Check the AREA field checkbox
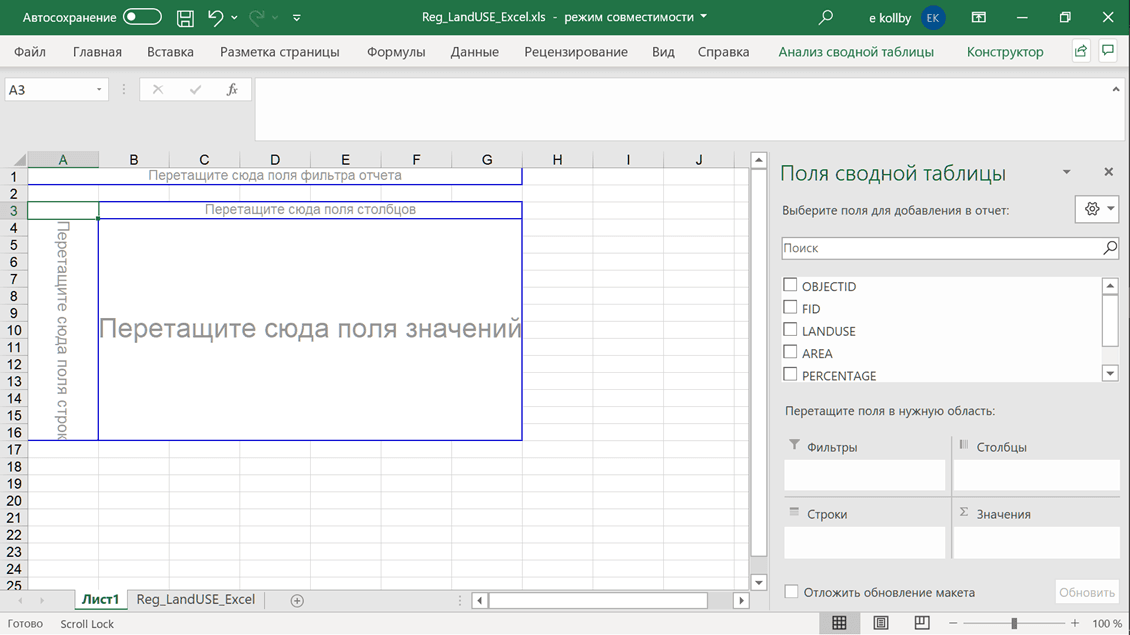This screenshot has height=635, width=1130. (x=790, y=352)
